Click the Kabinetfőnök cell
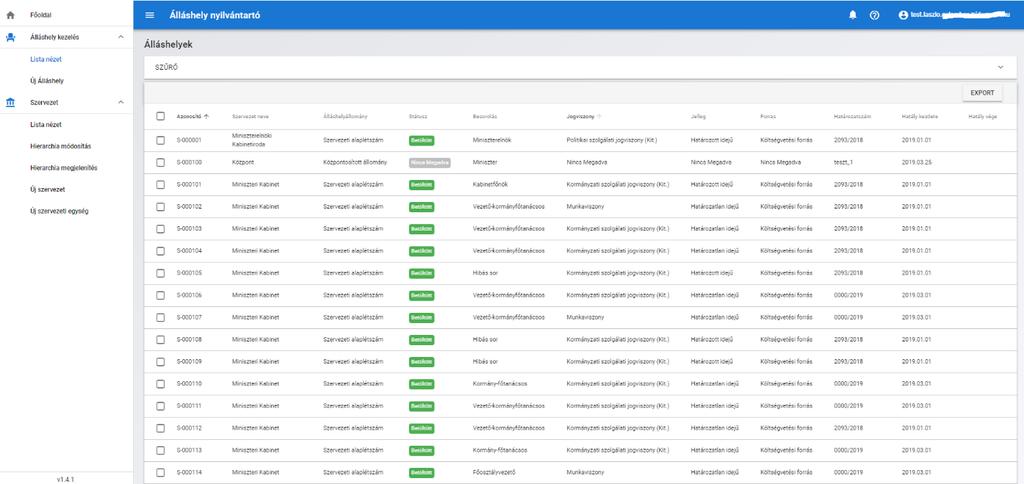 [490, 184]
